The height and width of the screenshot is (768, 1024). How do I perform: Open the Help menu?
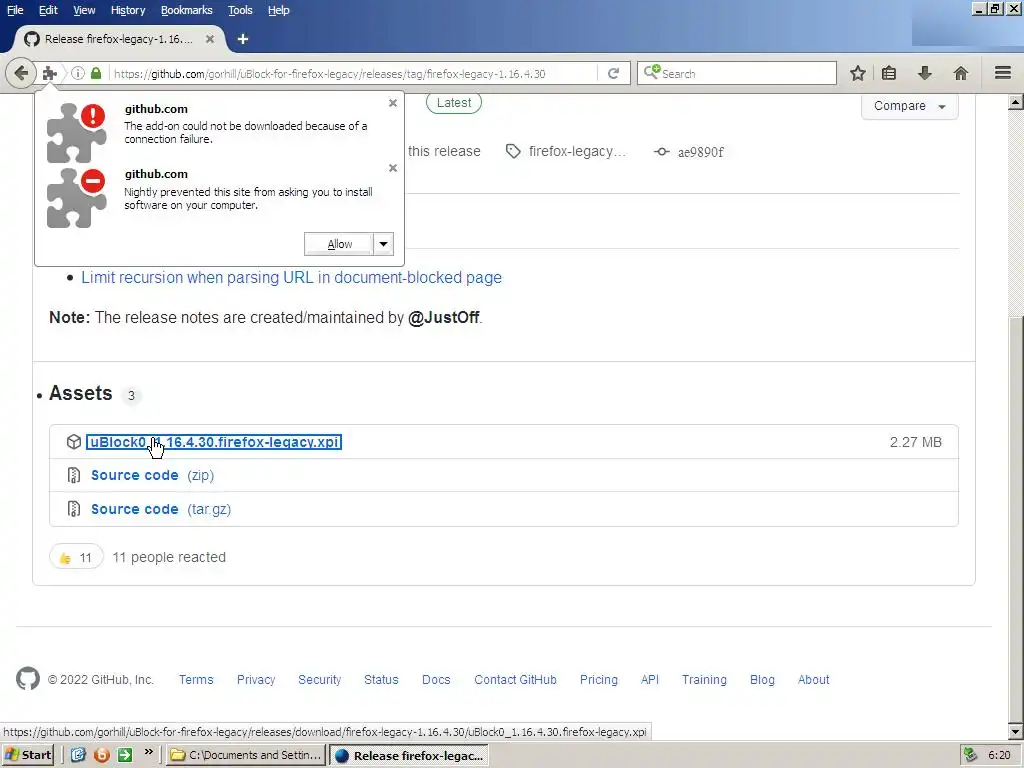tap(279, 10)
